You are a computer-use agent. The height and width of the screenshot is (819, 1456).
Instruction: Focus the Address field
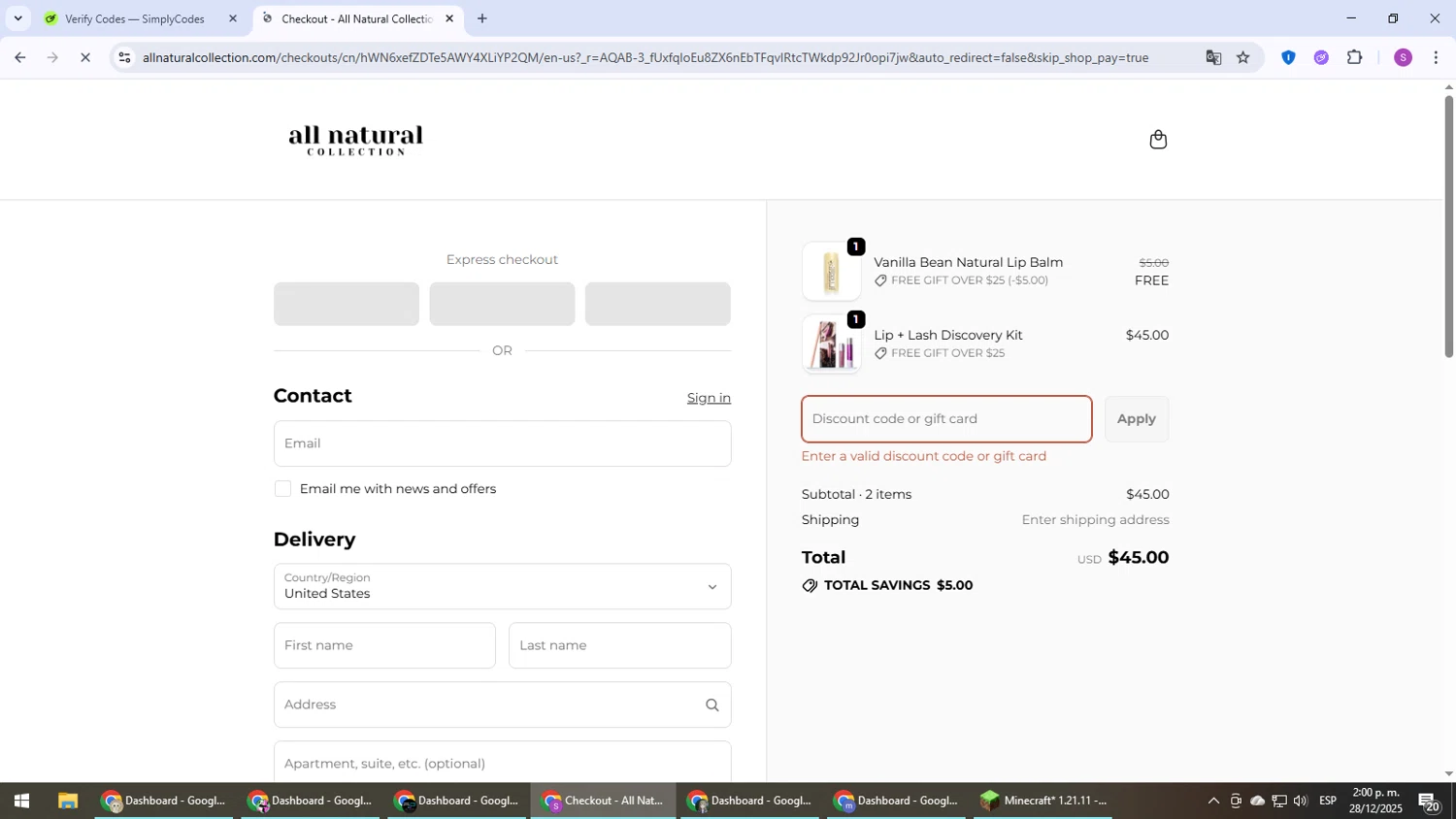502,705
